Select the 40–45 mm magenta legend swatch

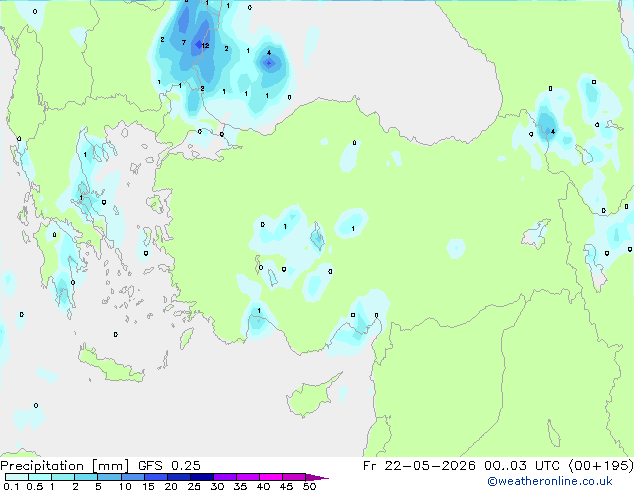click(x=271, y=477)
